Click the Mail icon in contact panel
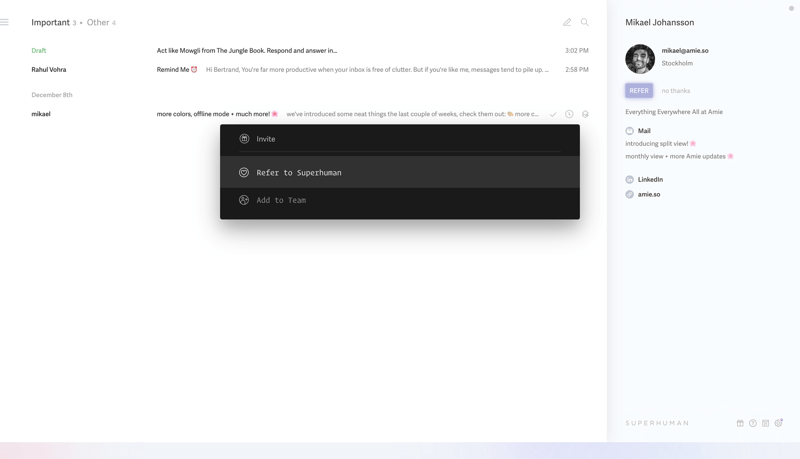This screenshot has height=459, width=800. click(630, 131)
